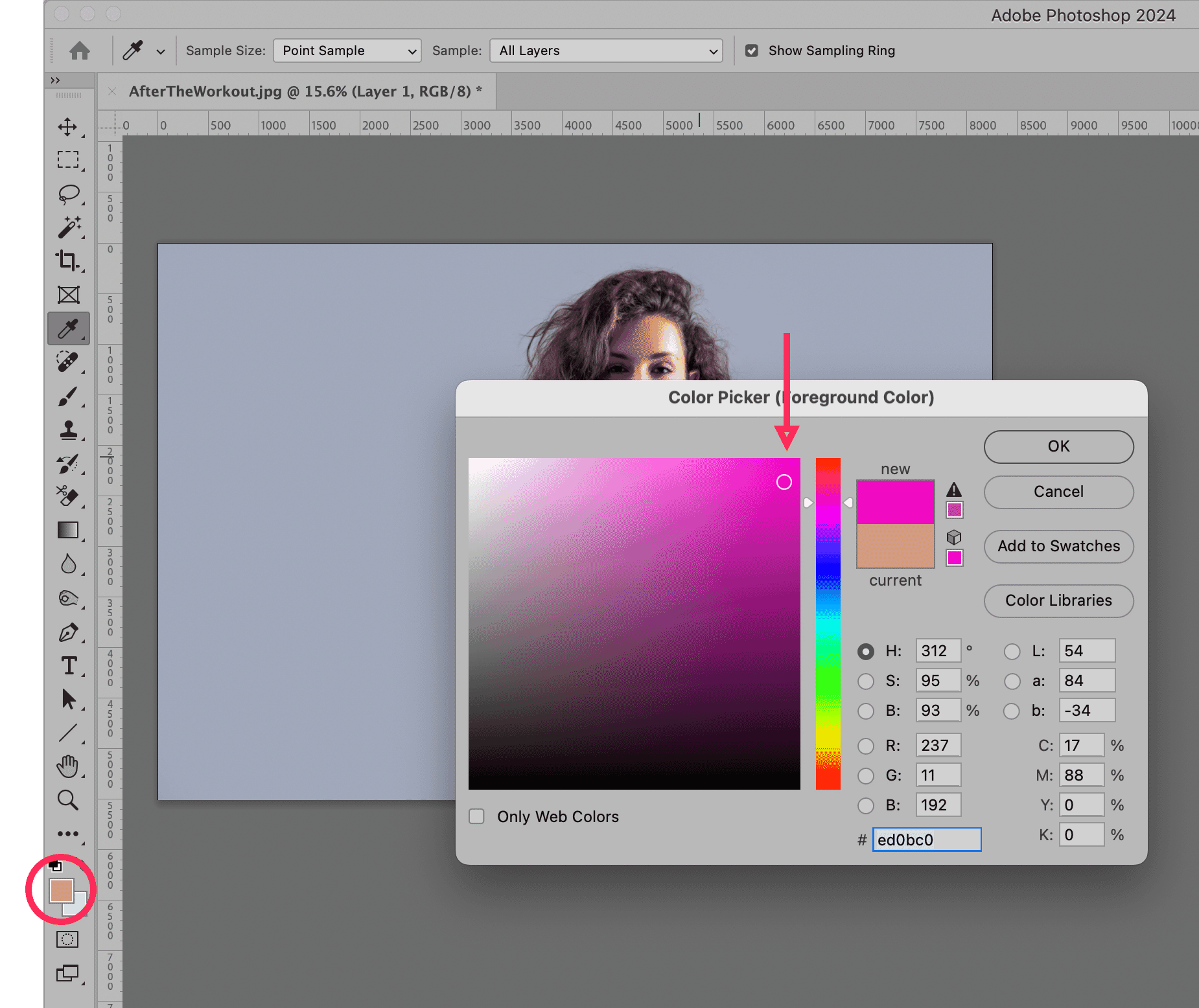Click the hex color input field
The width and height of the screenshot is (1199, 1008).
point(926,840)
